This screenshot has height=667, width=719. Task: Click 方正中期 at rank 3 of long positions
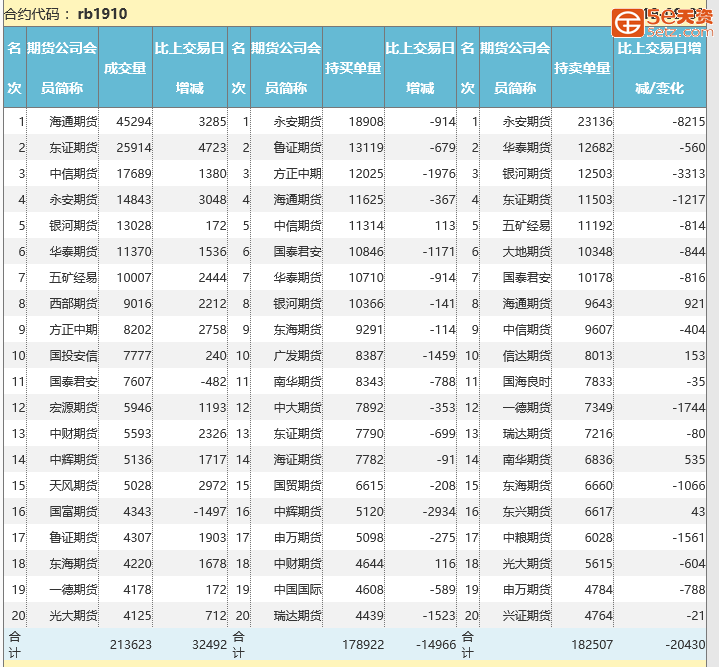[x=298, y=174]
